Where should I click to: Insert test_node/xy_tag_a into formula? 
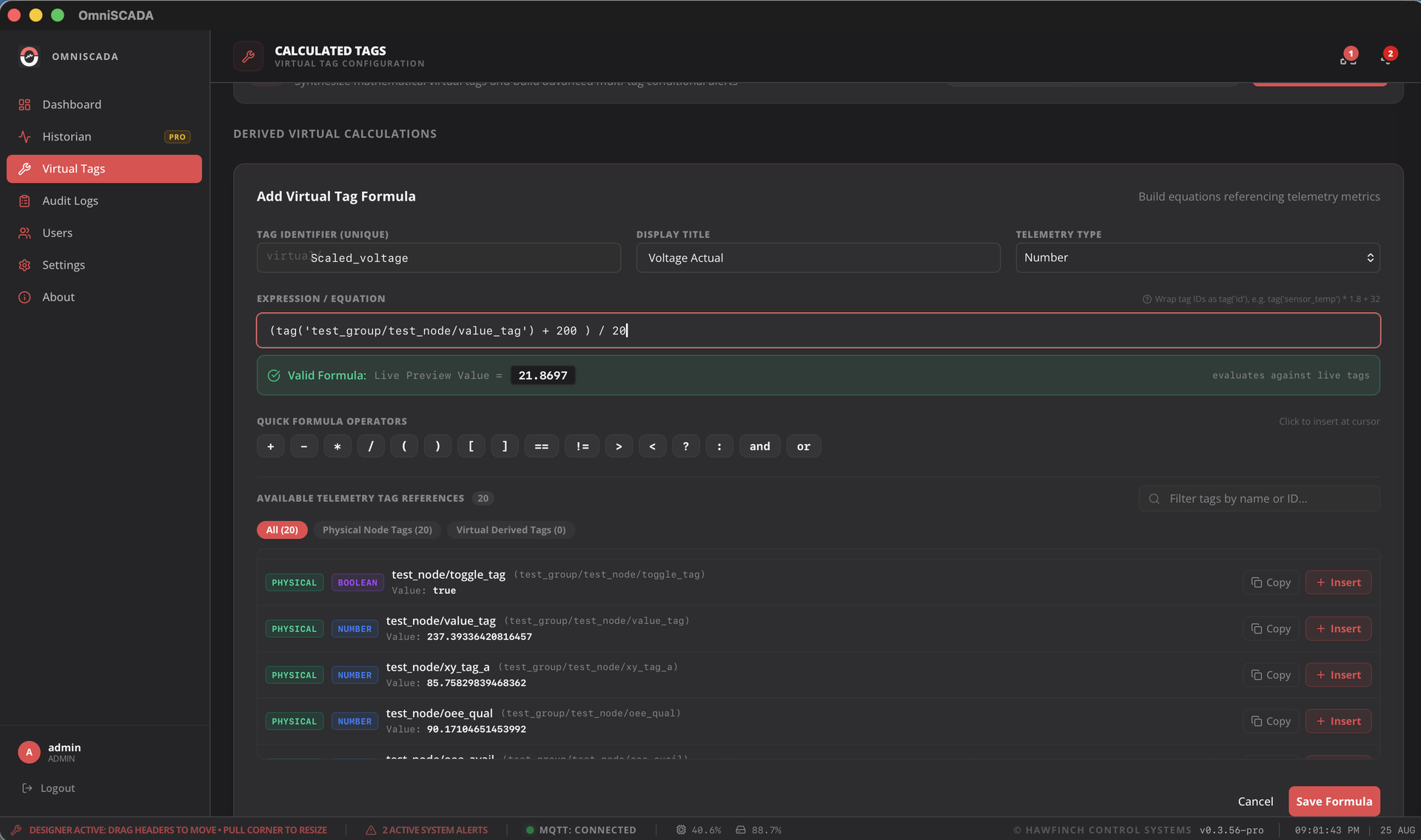tap(1338, 675)
